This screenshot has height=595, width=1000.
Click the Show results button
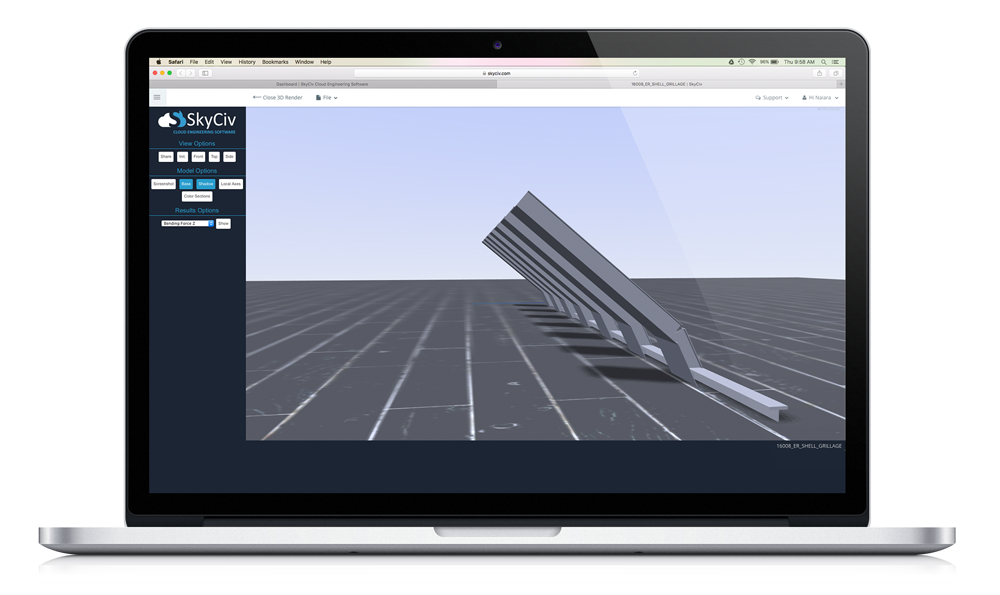[x=223, y=223]
